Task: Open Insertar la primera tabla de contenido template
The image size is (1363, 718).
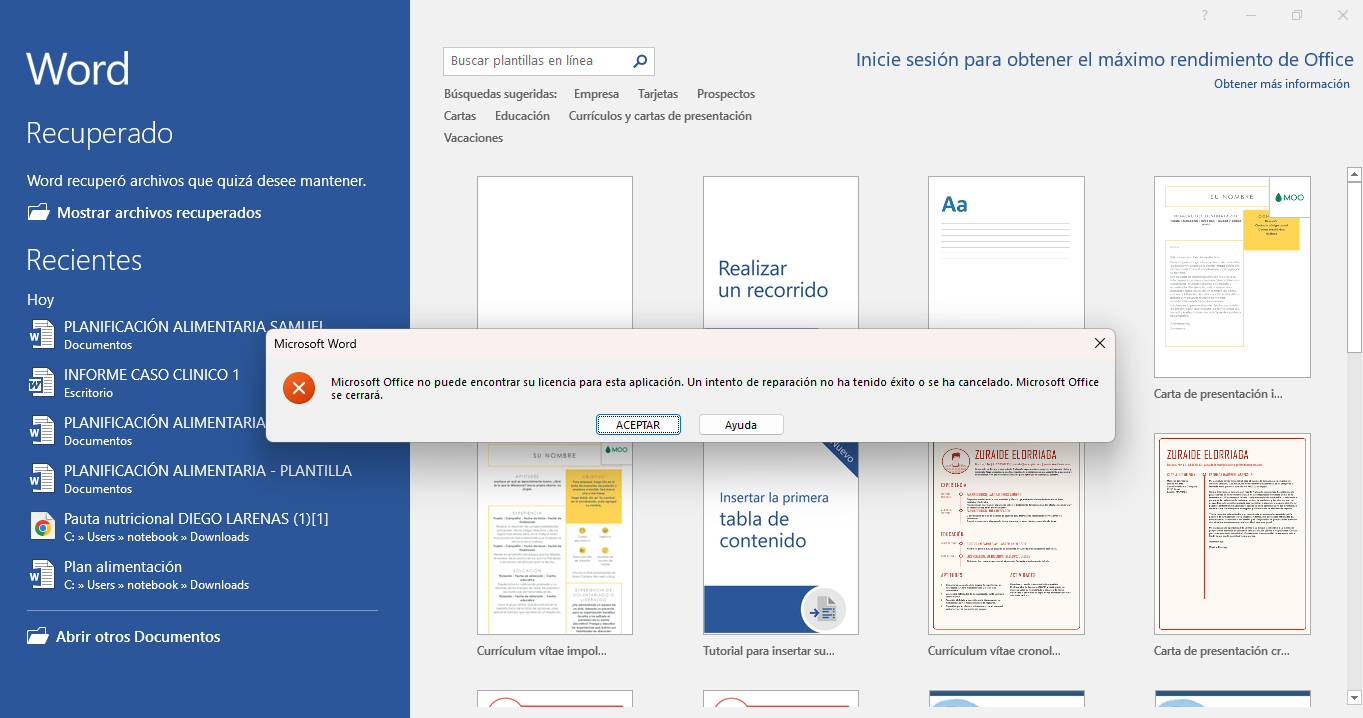Action: point(781,538)
